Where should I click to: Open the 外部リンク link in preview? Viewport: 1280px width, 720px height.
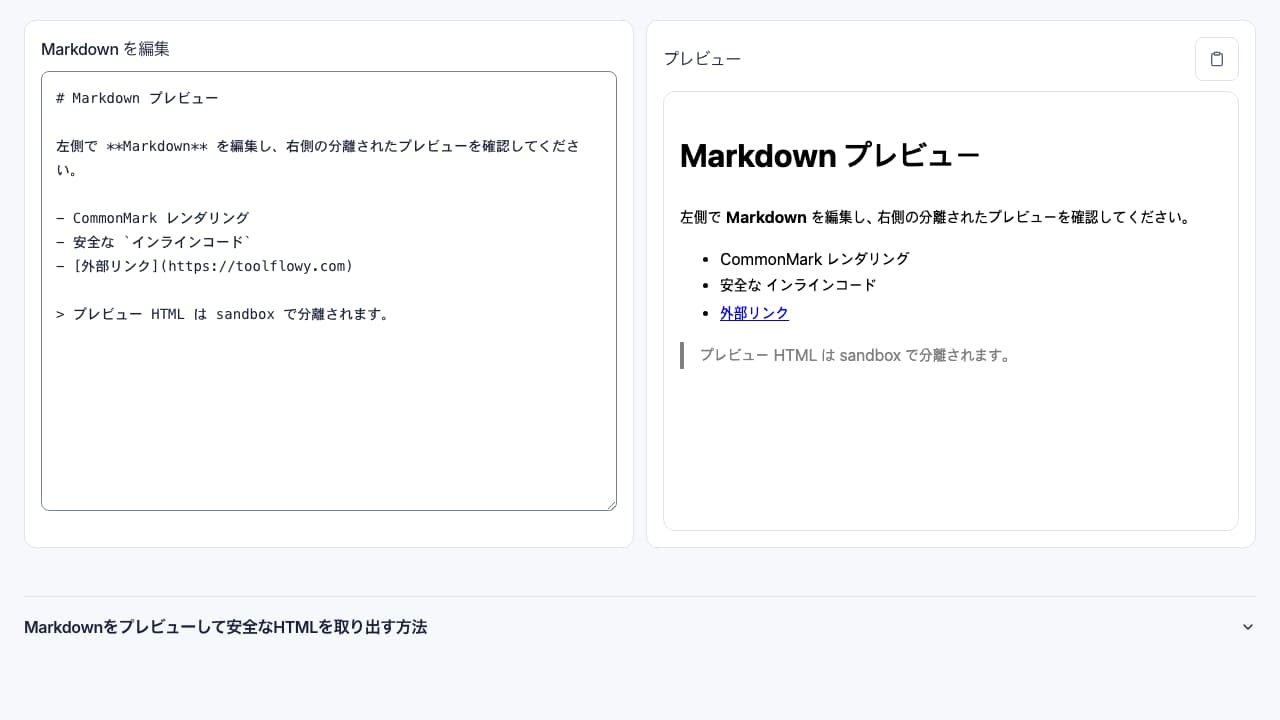click(754, 313)
